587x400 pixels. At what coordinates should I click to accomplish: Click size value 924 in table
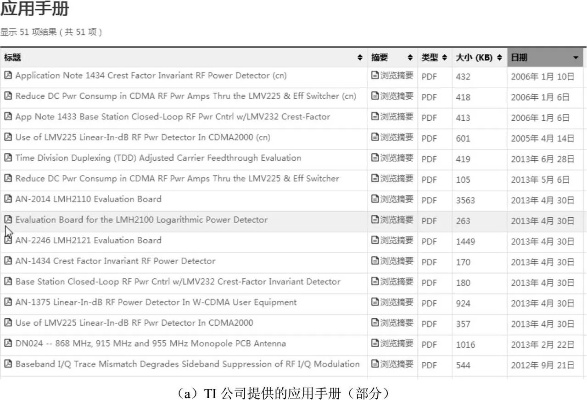point(463,303)
